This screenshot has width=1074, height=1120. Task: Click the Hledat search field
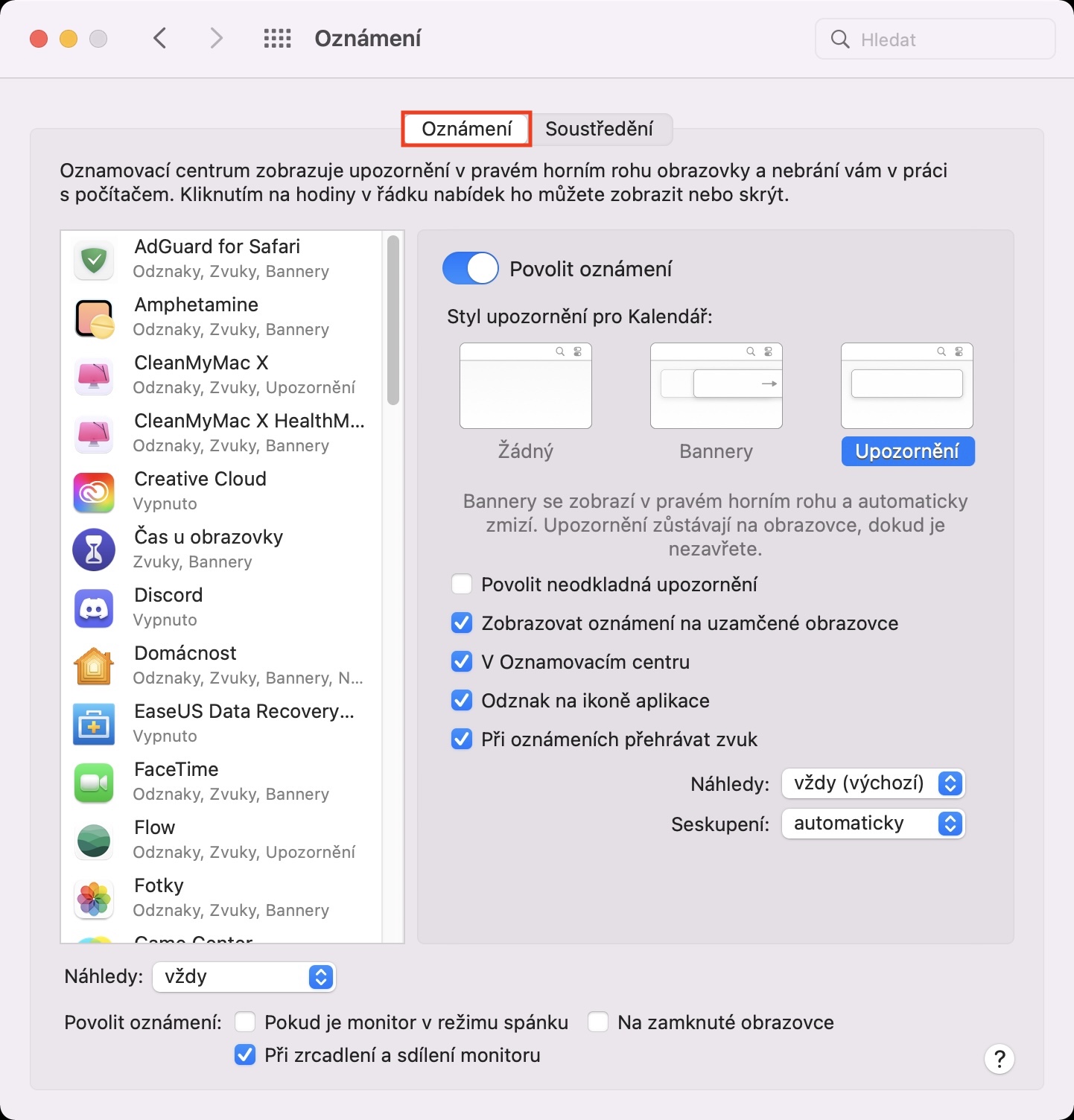tap(935, 39)
